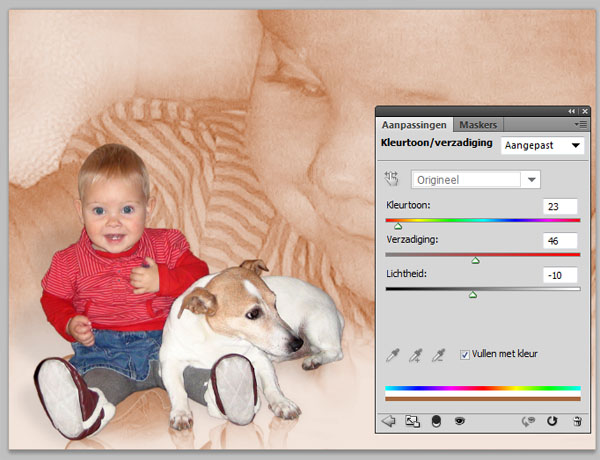Clip adjustment to layer circle icon
600x460 pixels.
pyautogui.click(x=436, y=421)
